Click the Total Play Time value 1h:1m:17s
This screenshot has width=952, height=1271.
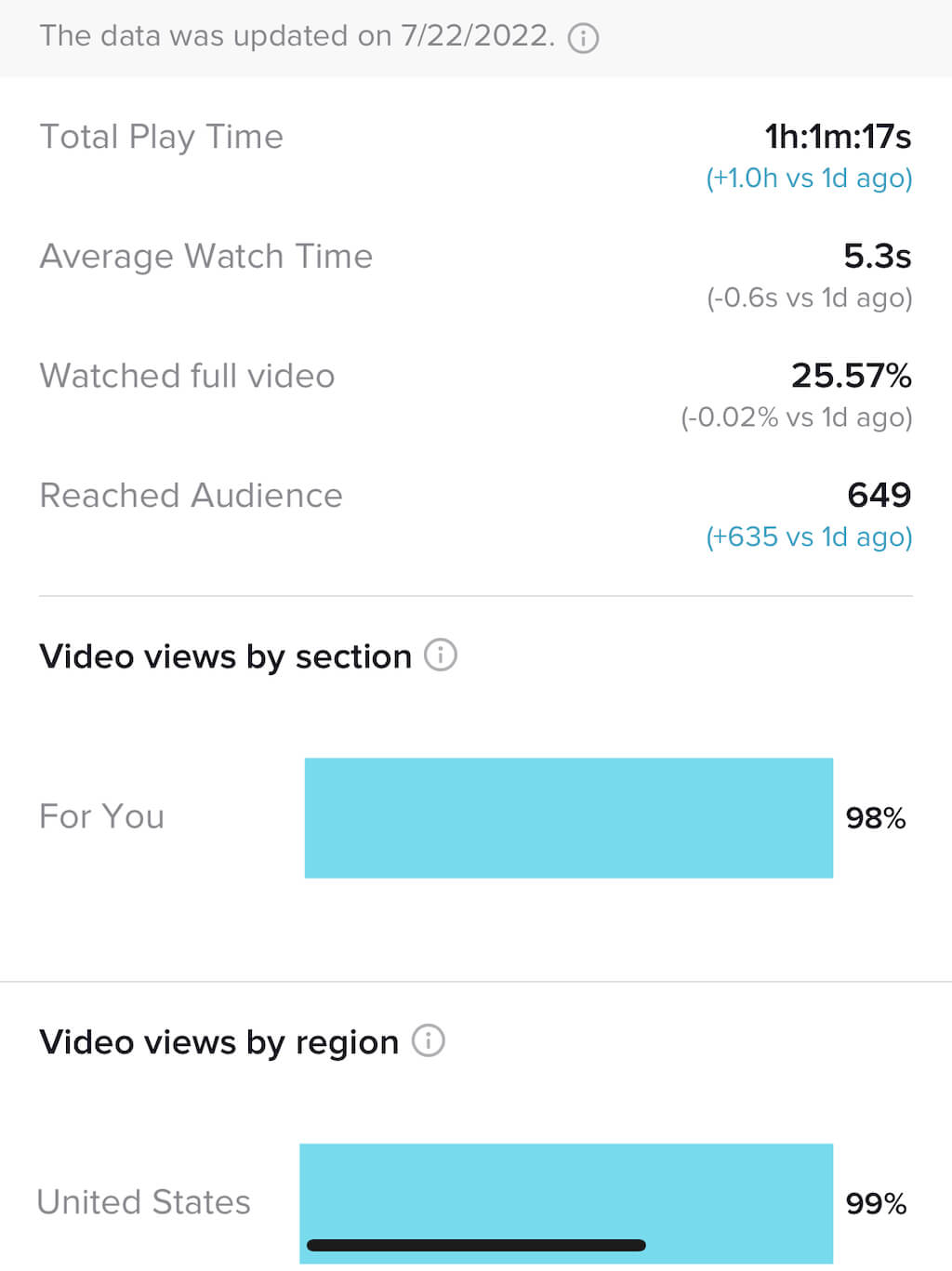(838, 137)
